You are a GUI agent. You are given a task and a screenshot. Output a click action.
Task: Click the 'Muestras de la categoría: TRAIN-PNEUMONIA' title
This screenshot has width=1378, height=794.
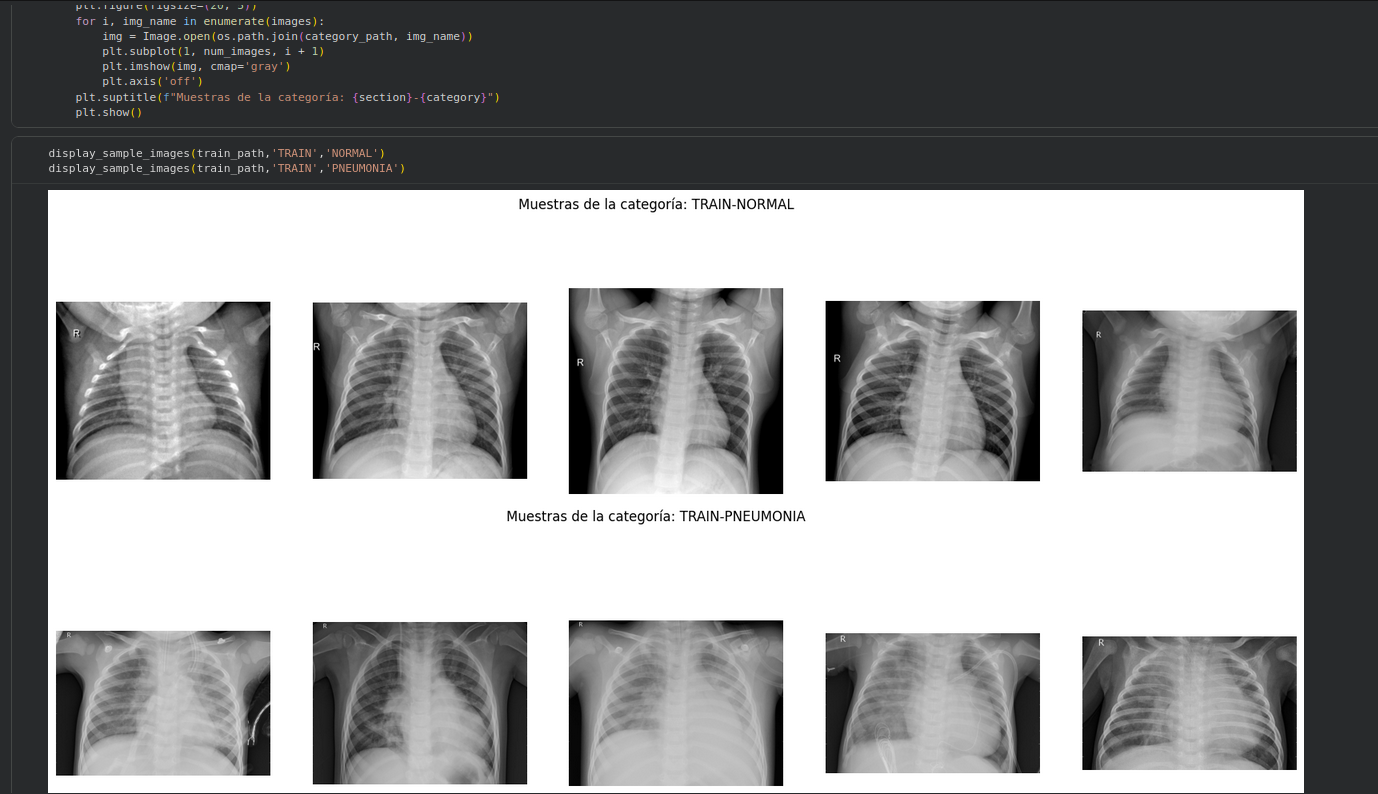pyautogui.click(x=656, y=517)
